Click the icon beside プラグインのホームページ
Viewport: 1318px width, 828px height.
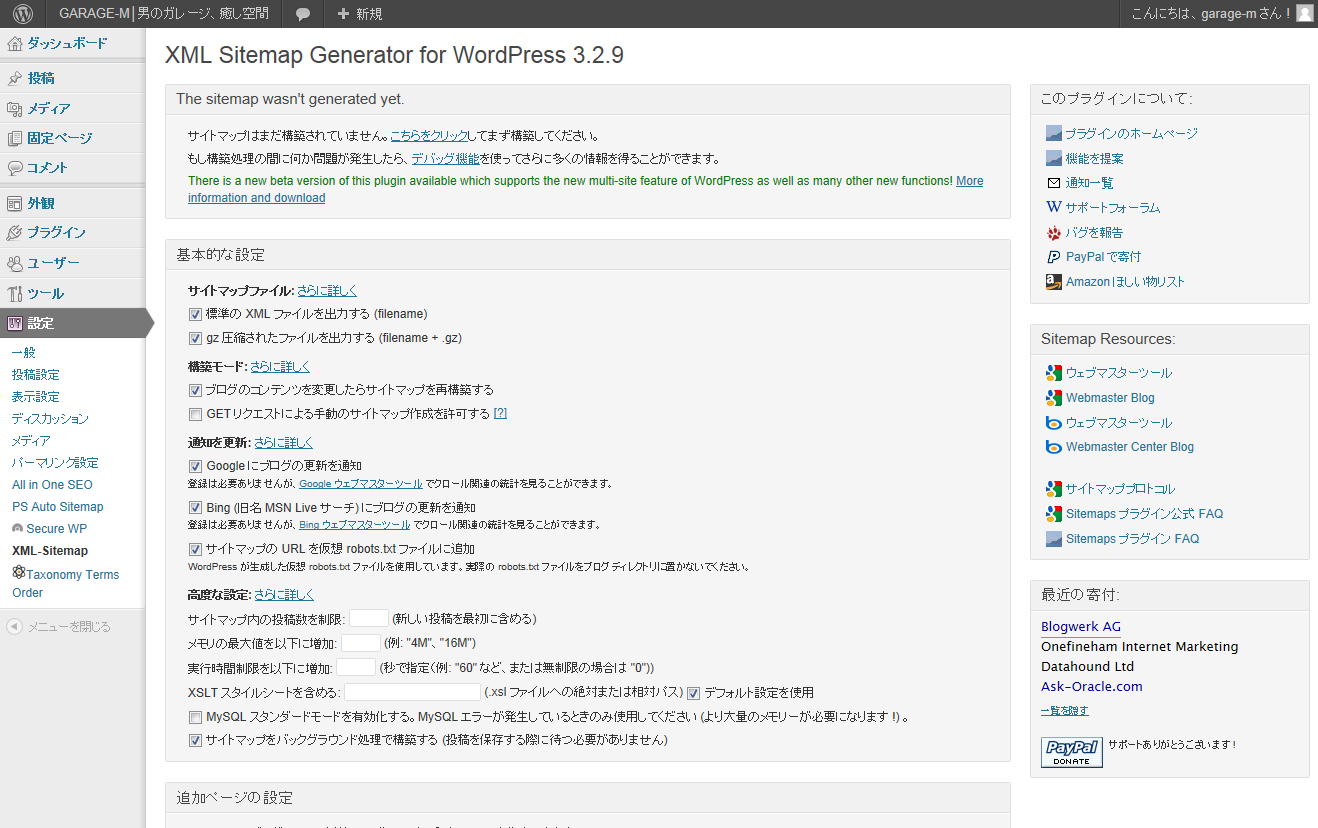[x=1054, y=133]
